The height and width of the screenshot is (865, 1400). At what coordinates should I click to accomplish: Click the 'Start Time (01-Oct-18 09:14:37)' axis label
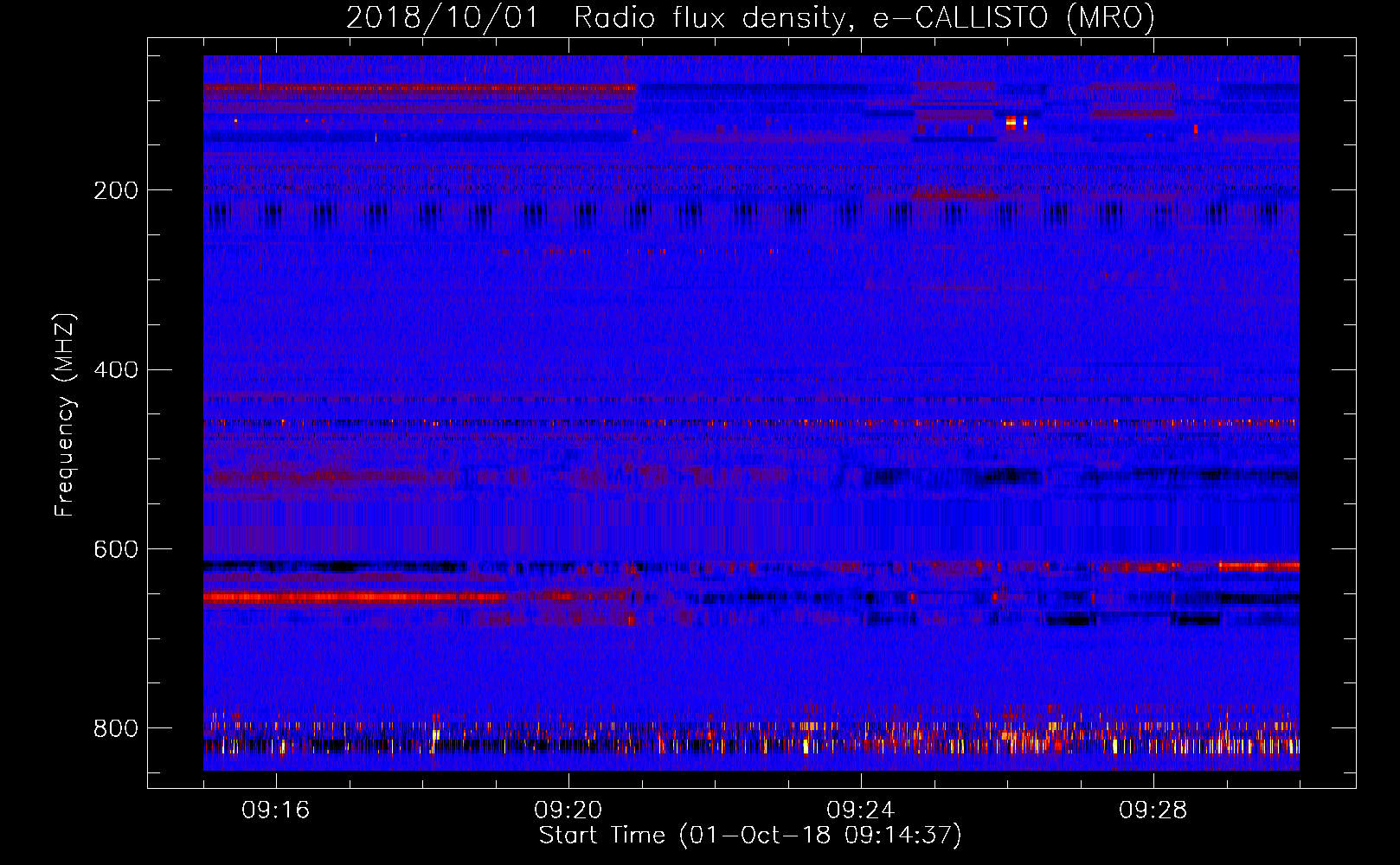pyautogui.click(x=750, y=836)
